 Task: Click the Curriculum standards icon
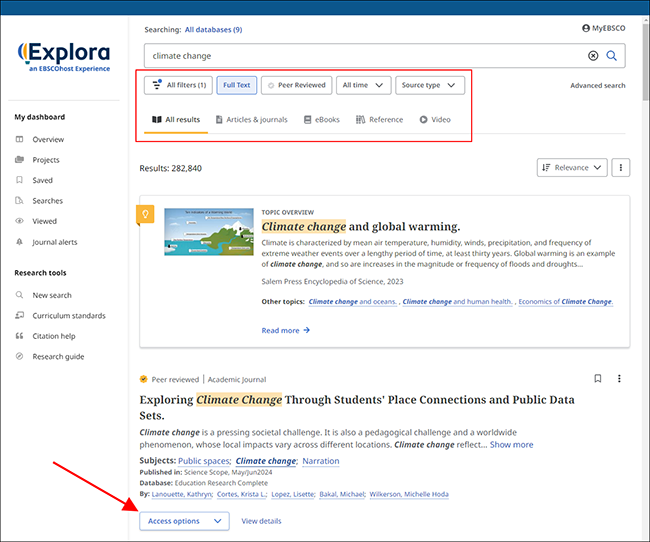[x=19, y=316]
